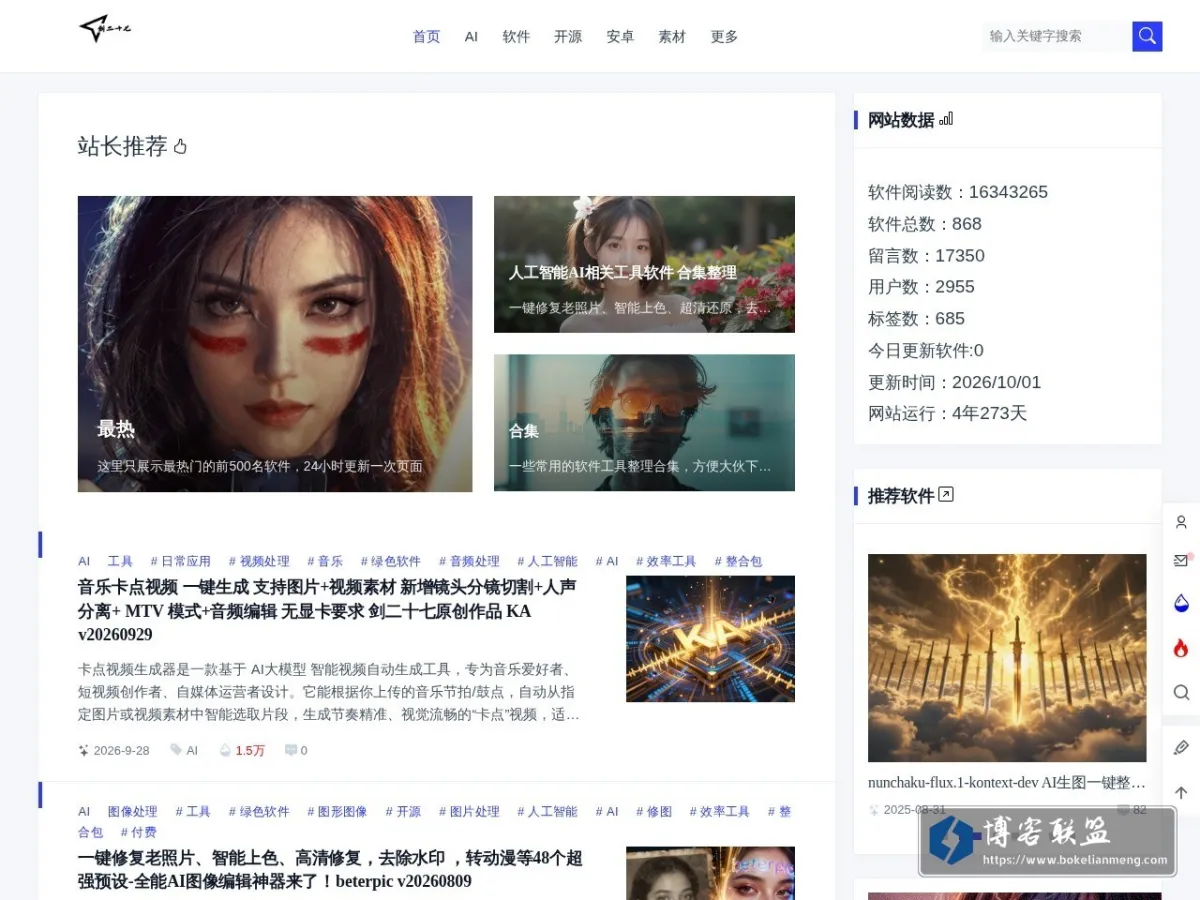The height and width of the screenshot is (900, 1200).
Task: Open the 软件 navigation menu item
Action: click(x=516, y=36)
